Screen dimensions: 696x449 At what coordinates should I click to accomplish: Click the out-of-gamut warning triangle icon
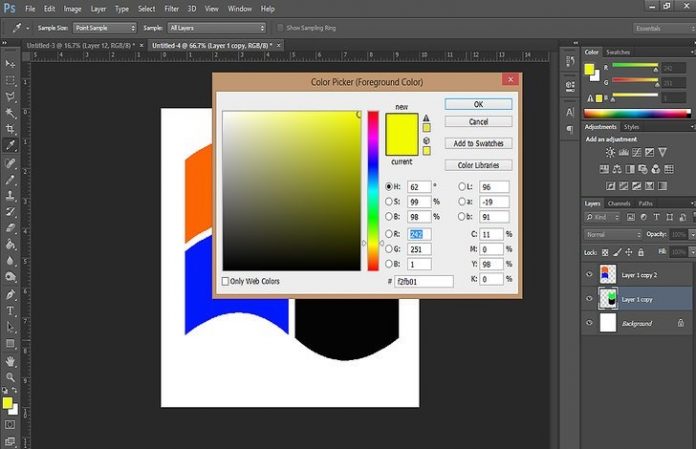(426, 117)
